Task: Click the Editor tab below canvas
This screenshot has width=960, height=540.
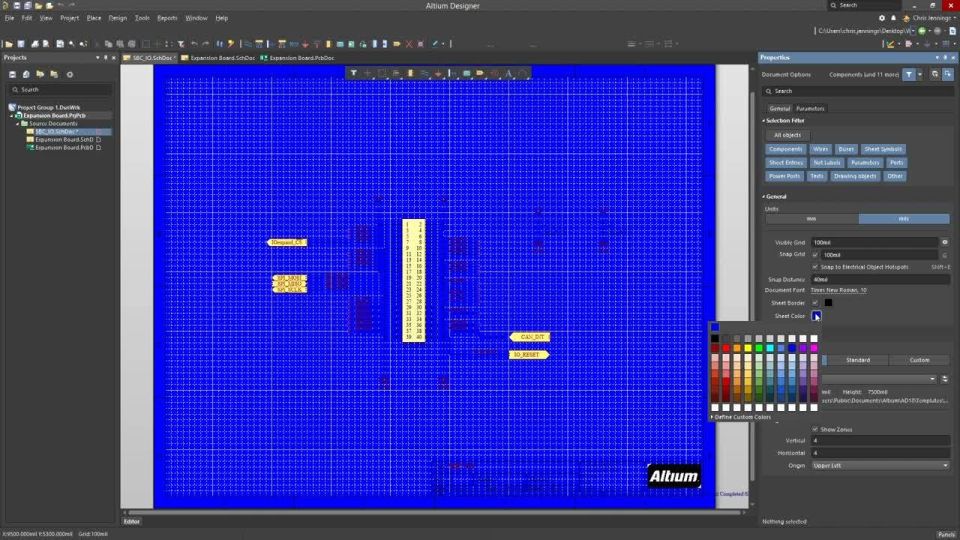Action: click(132, 522)
